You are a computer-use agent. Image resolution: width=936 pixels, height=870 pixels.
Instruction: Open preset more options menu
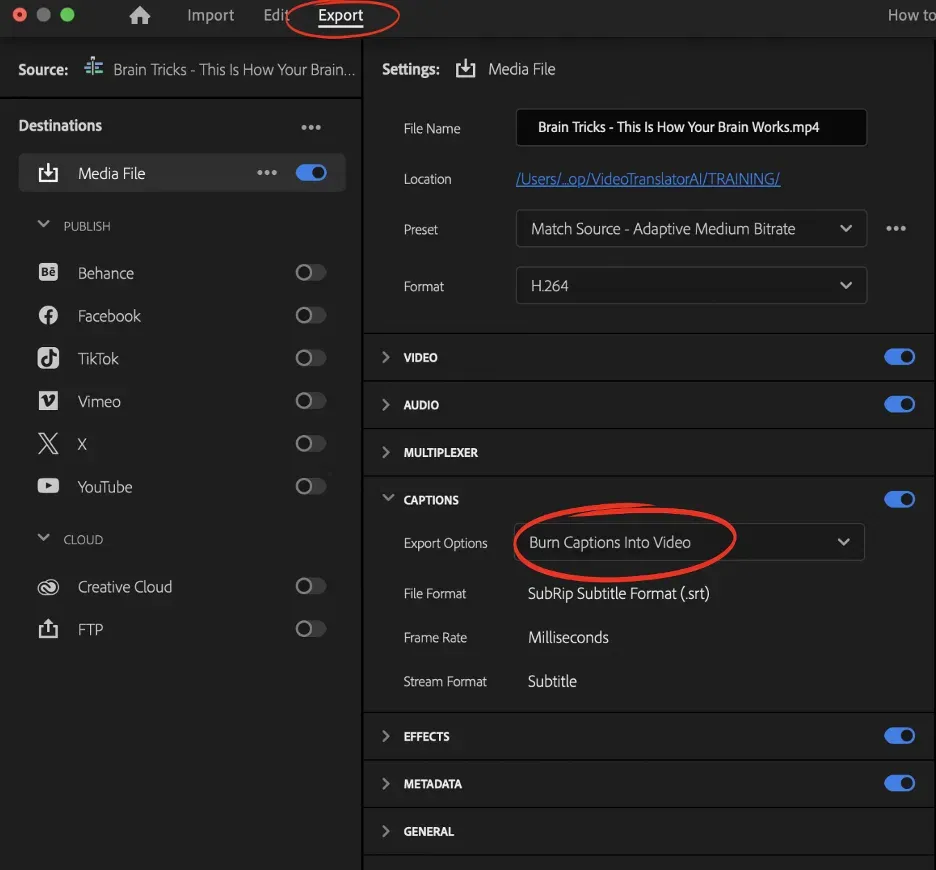pos(895,228)
